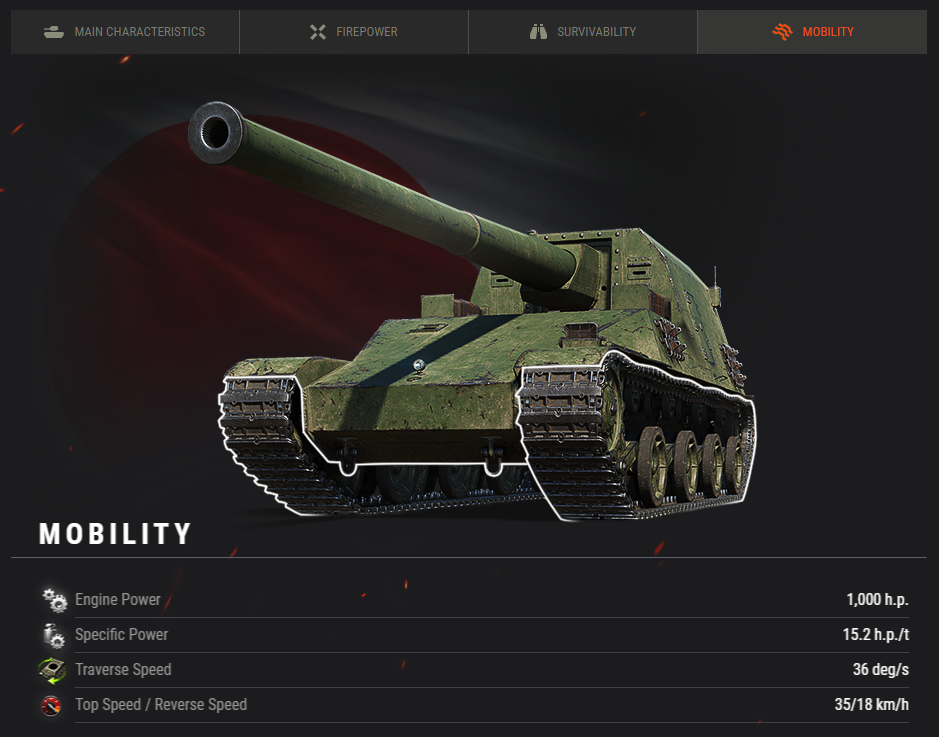The height and width of the screenshot is (737, 939).
Task: Click the 35/18 km/h value
Action: (872, 705)
